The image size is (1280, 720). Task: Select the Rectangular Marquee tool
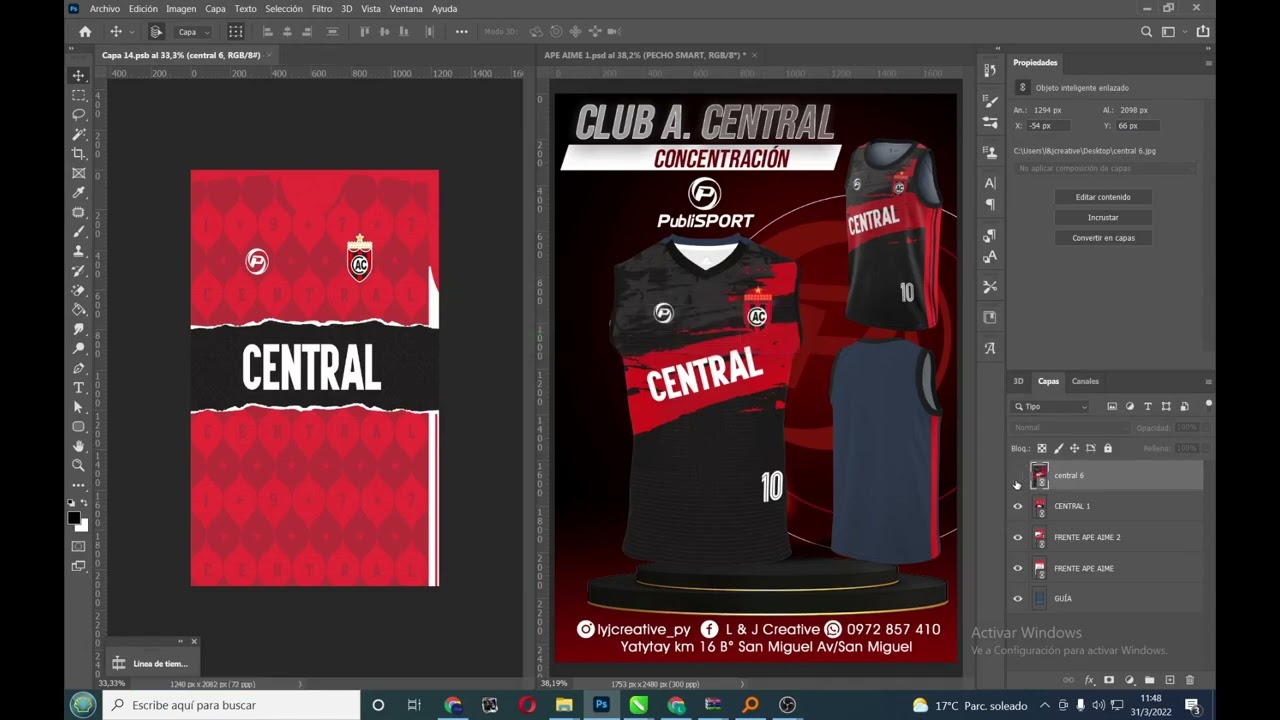tap(78, 95)
